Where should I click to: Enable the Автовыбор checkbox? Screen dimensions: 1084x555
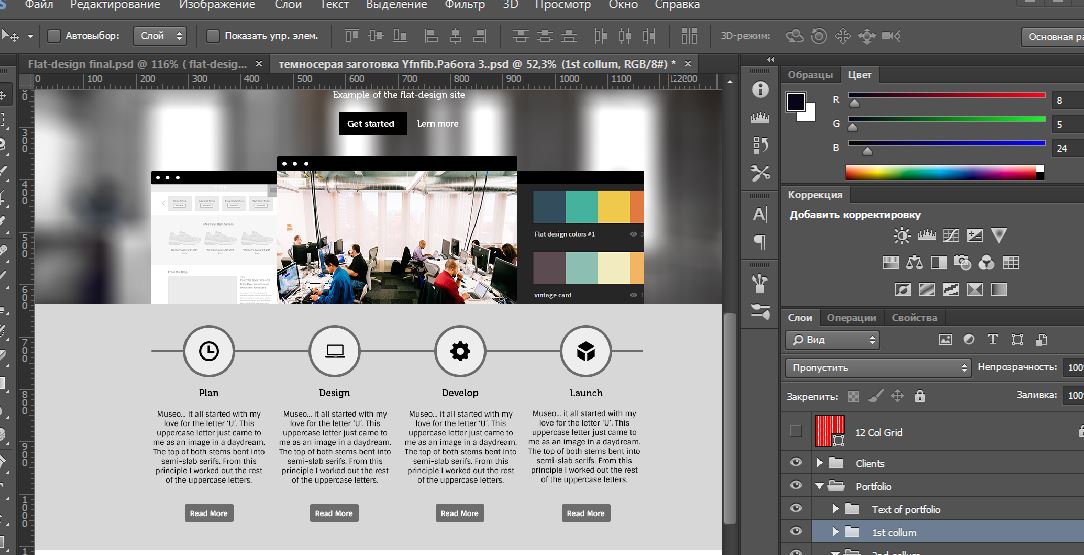[x=54, y=36]
